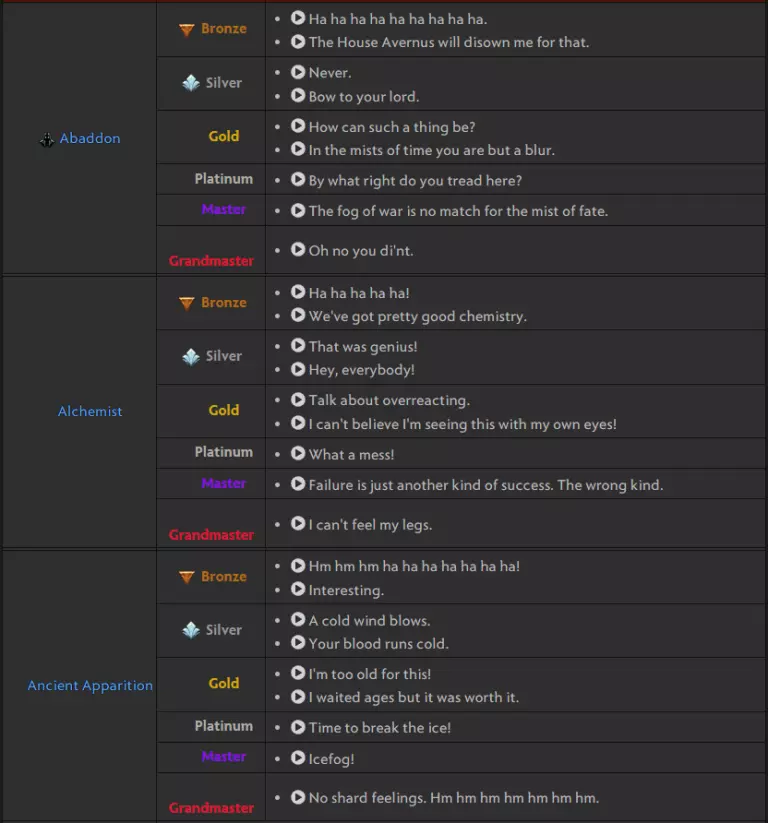Play "Talk about overreacting." Gold line
The height and width of the screenshot is (823, 768).
pos(297,398)
